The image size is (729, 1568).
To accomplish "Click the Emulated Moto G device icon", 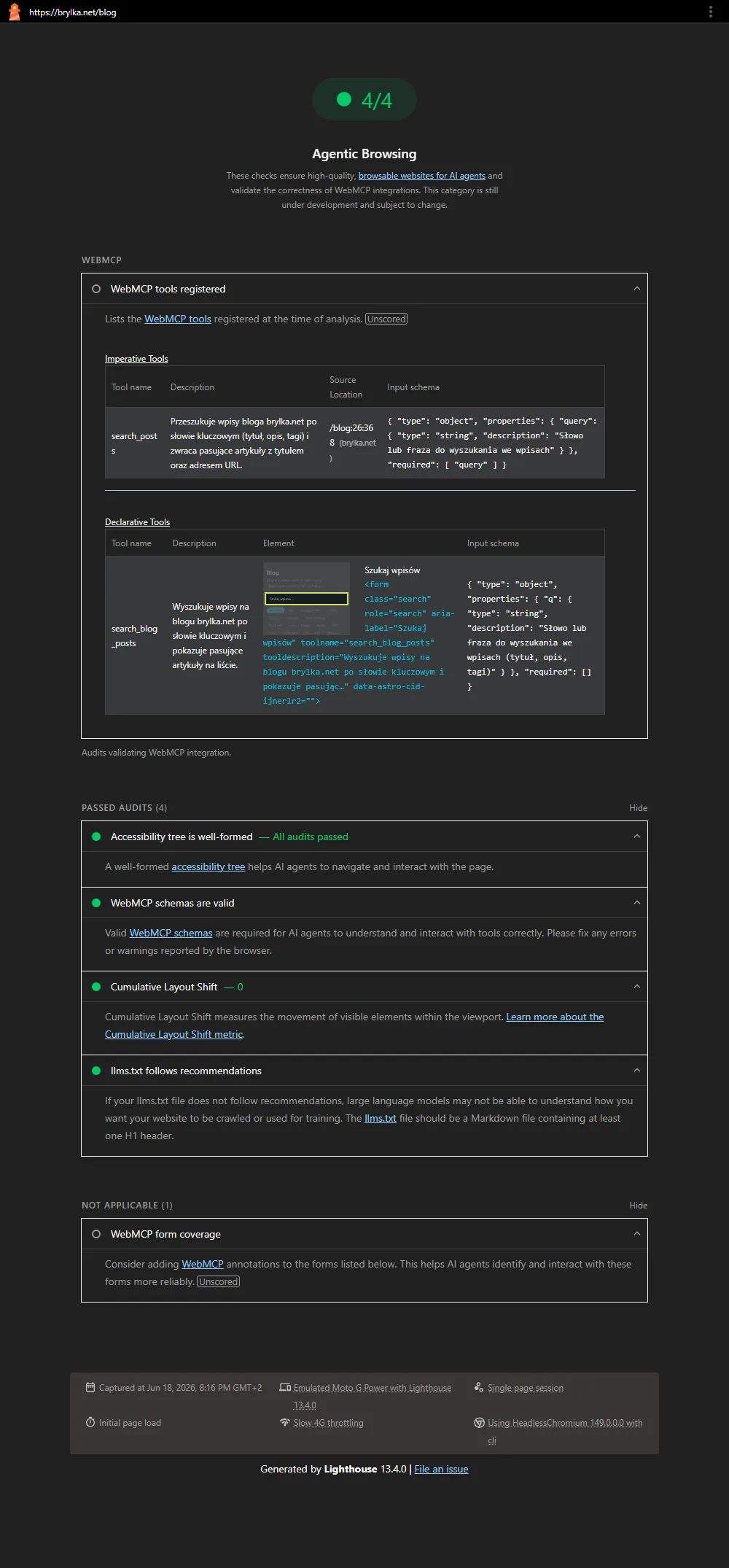I will click(285, 1387).
